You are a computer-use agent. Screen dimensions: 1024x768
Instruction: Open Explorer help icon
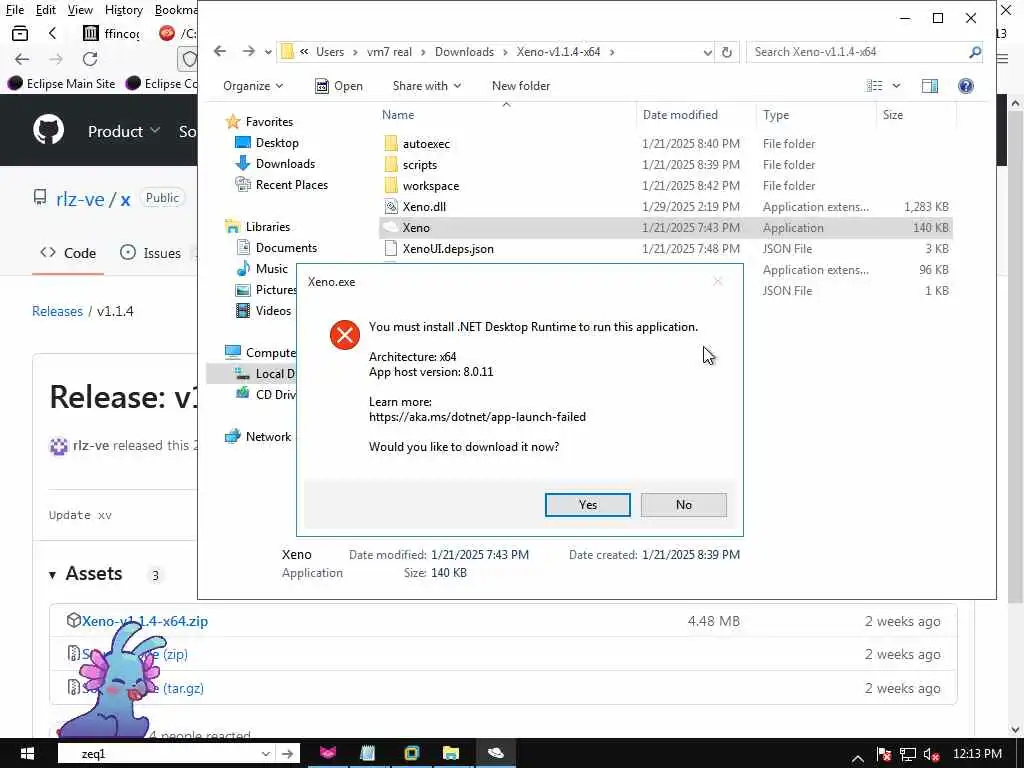966,86
